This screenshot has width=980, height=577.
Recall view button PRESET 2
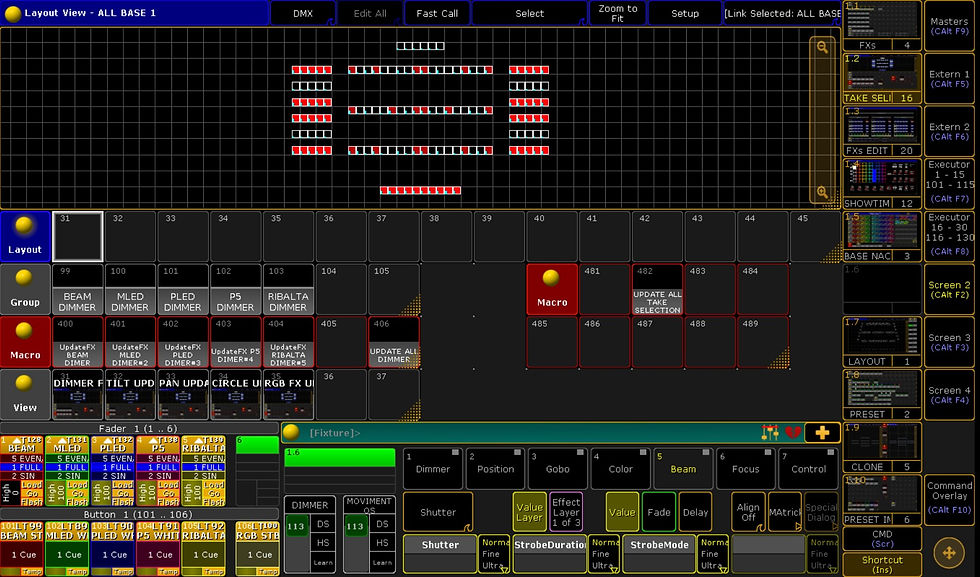click(x=882, y=395)
